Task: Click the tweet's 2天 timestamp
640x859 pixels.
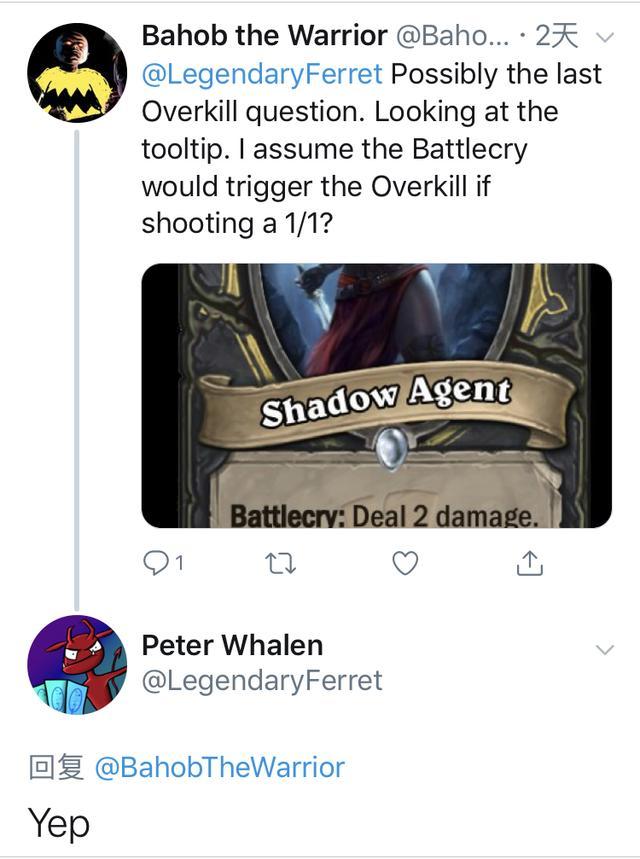Action: tap(556, 36)
